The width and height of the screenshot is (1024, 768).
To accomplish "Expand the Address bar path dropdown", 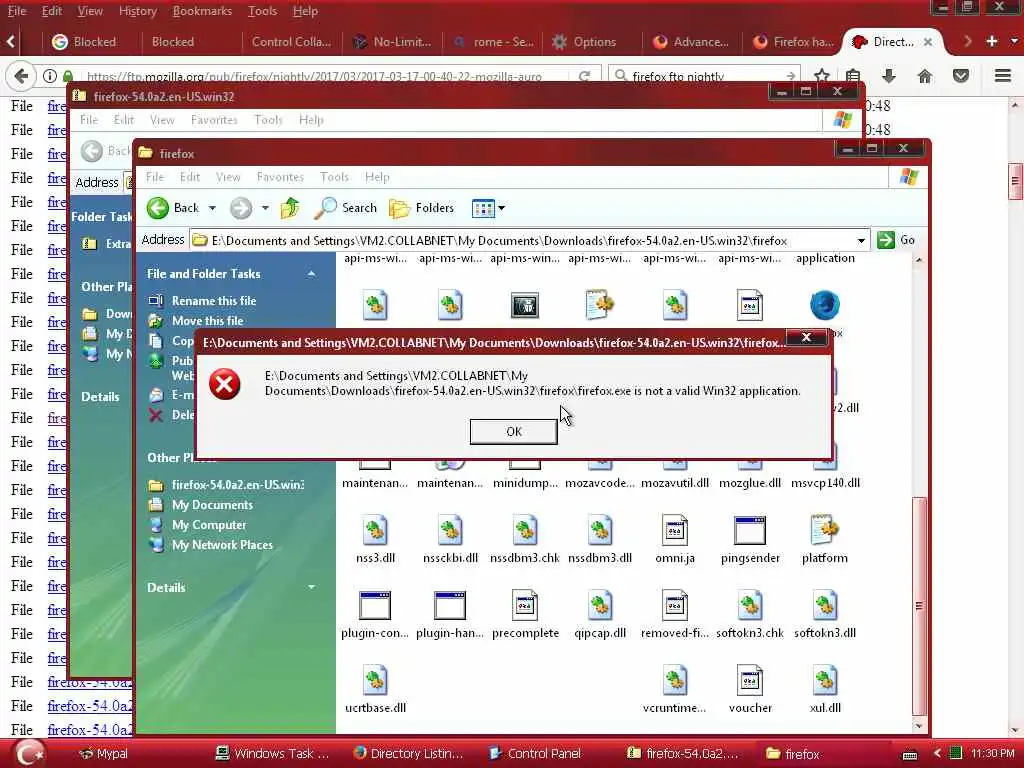I will coord(861,241).
